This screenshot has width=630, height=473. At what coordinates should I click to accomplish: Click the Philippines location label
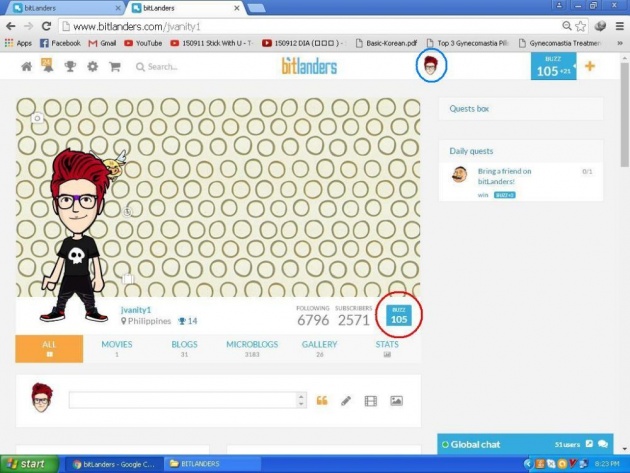tap(146, 321)
